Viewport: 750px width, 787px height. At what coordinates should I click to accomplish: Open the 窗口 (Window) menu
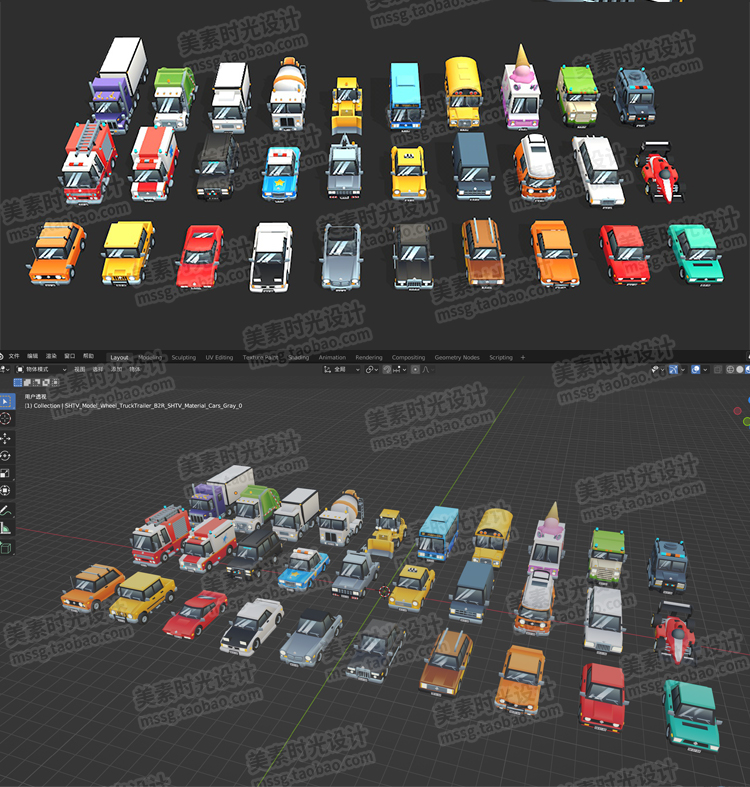[70, 356]
